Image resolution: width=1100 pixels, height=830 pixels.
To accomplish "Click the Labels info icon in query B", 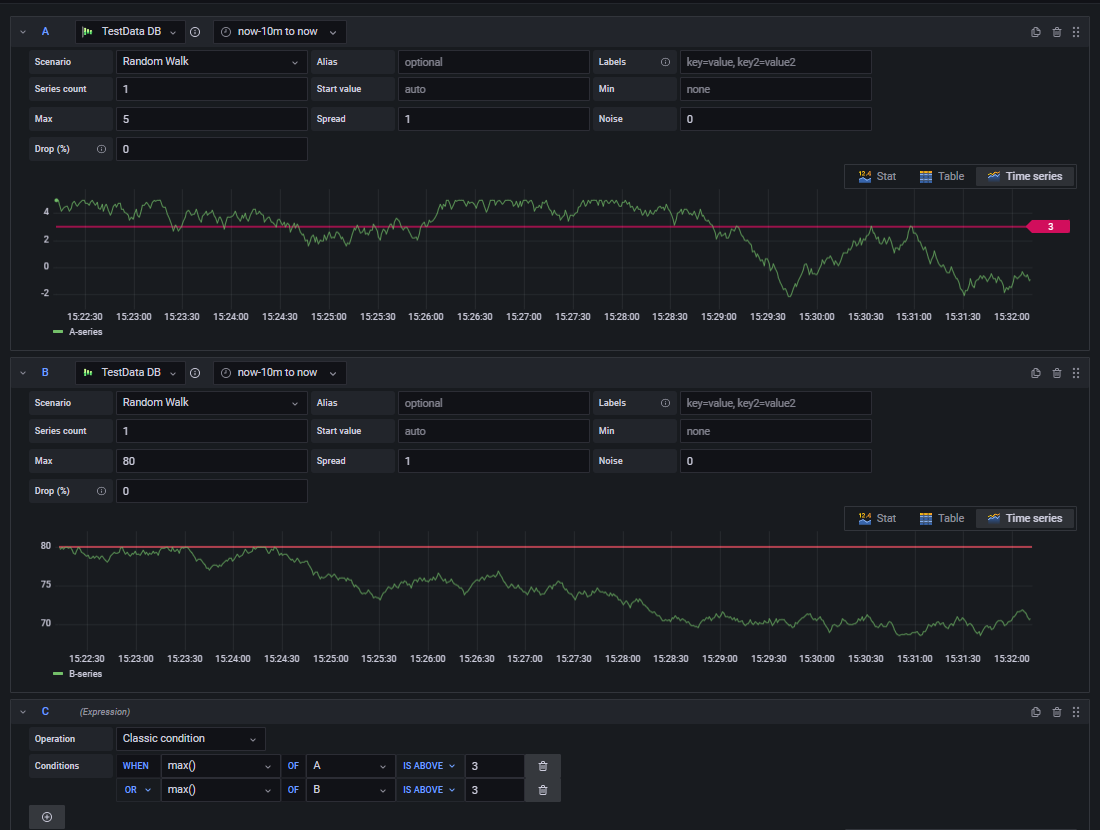I will click(663, 402).
